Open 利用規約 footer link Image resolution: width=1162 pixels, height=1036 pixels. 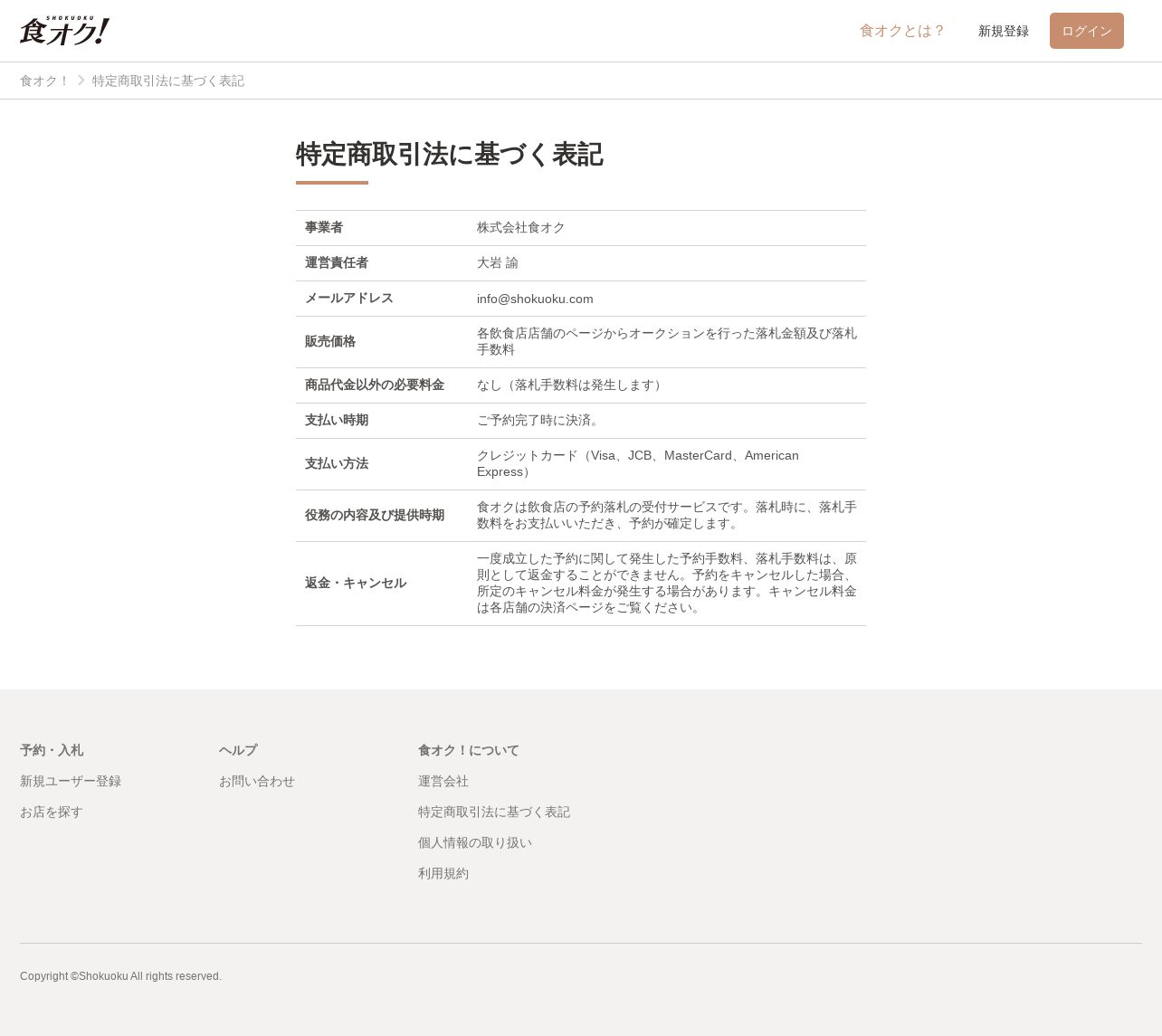443,873
